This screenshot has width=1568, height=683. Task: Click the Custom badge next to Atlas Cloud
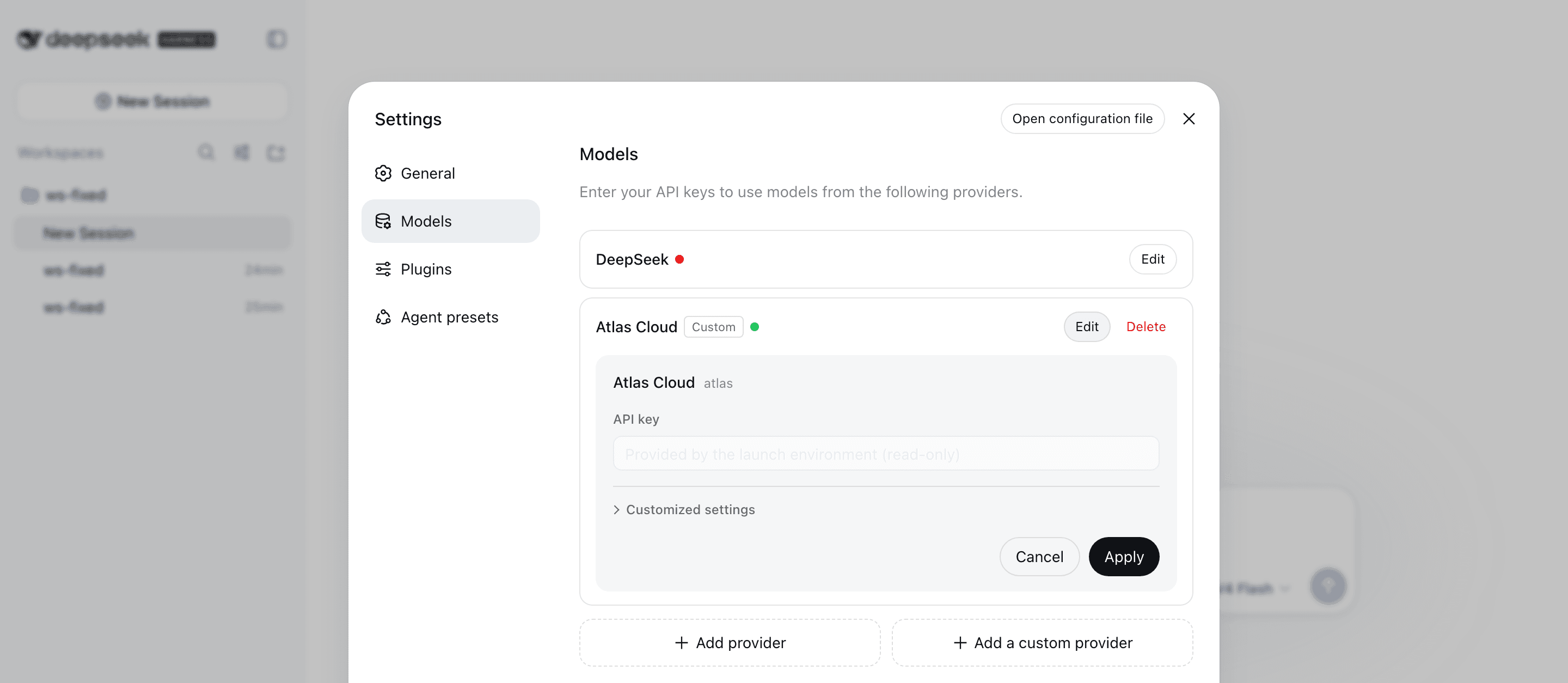point(713,327)
